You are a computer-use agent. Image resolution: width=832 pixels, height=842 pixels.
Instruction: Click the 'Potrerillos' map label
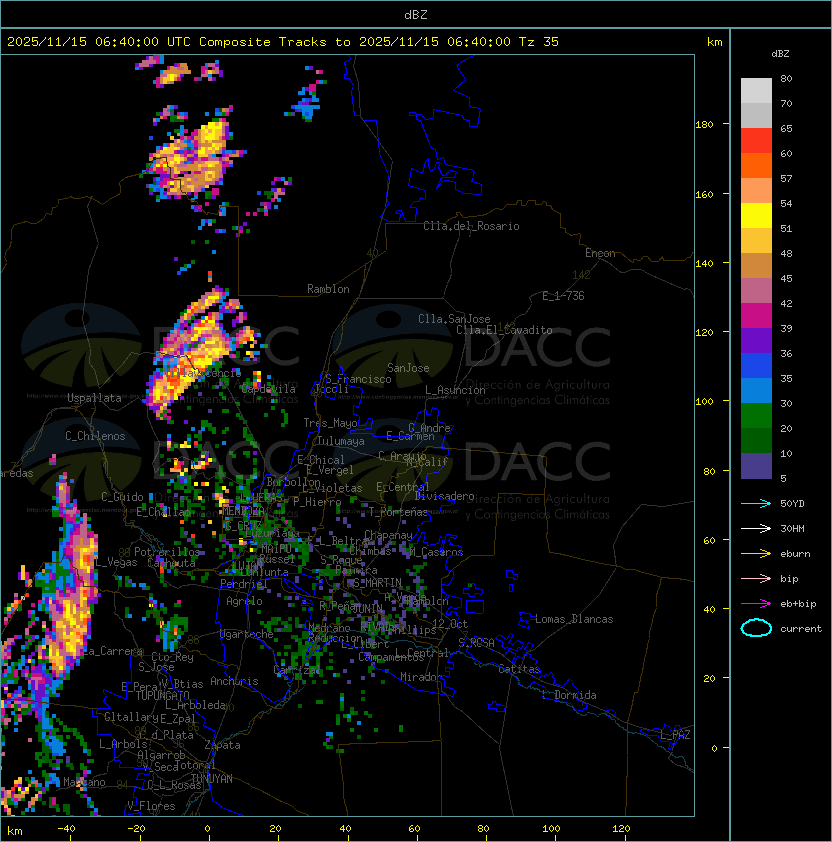click(x=167, y=552)
